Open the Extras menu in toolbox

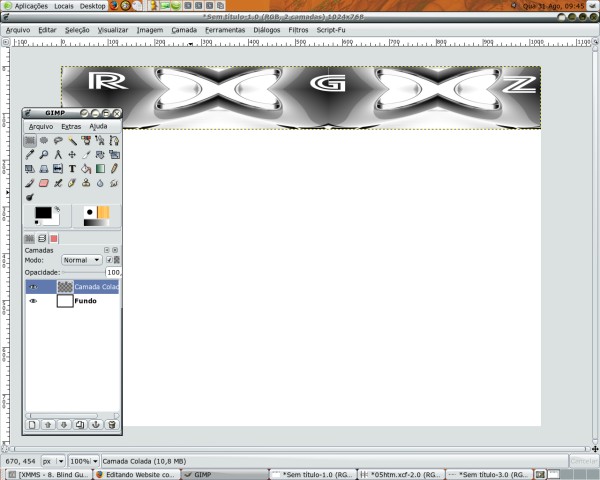[x=71, y=126]
